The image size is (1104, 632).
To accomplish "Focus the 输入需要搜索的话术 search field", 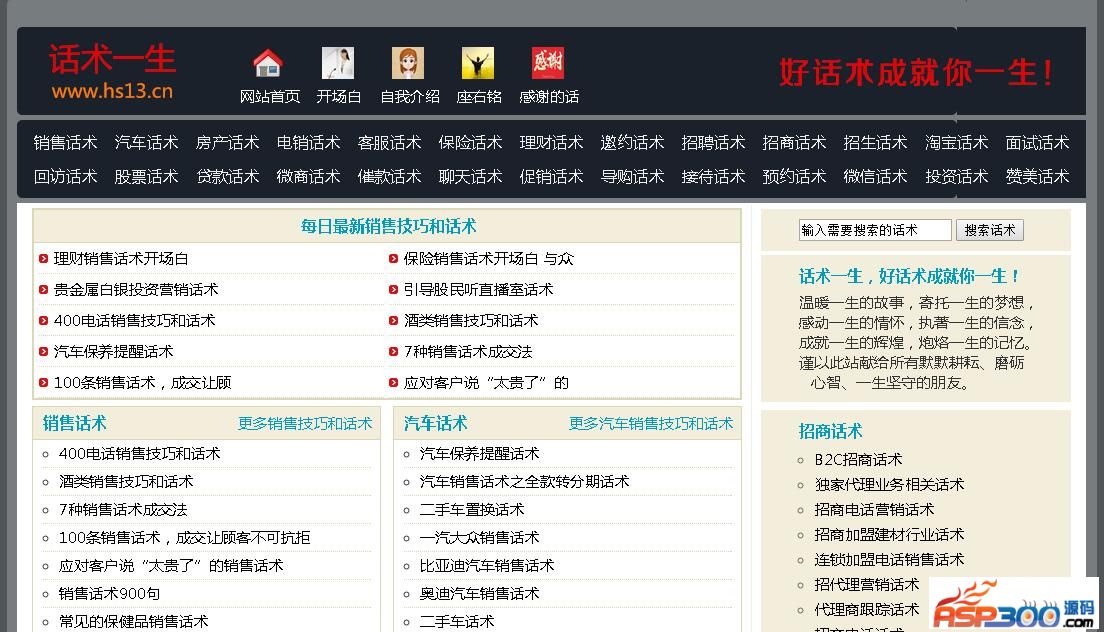I will tap(874, 230).
